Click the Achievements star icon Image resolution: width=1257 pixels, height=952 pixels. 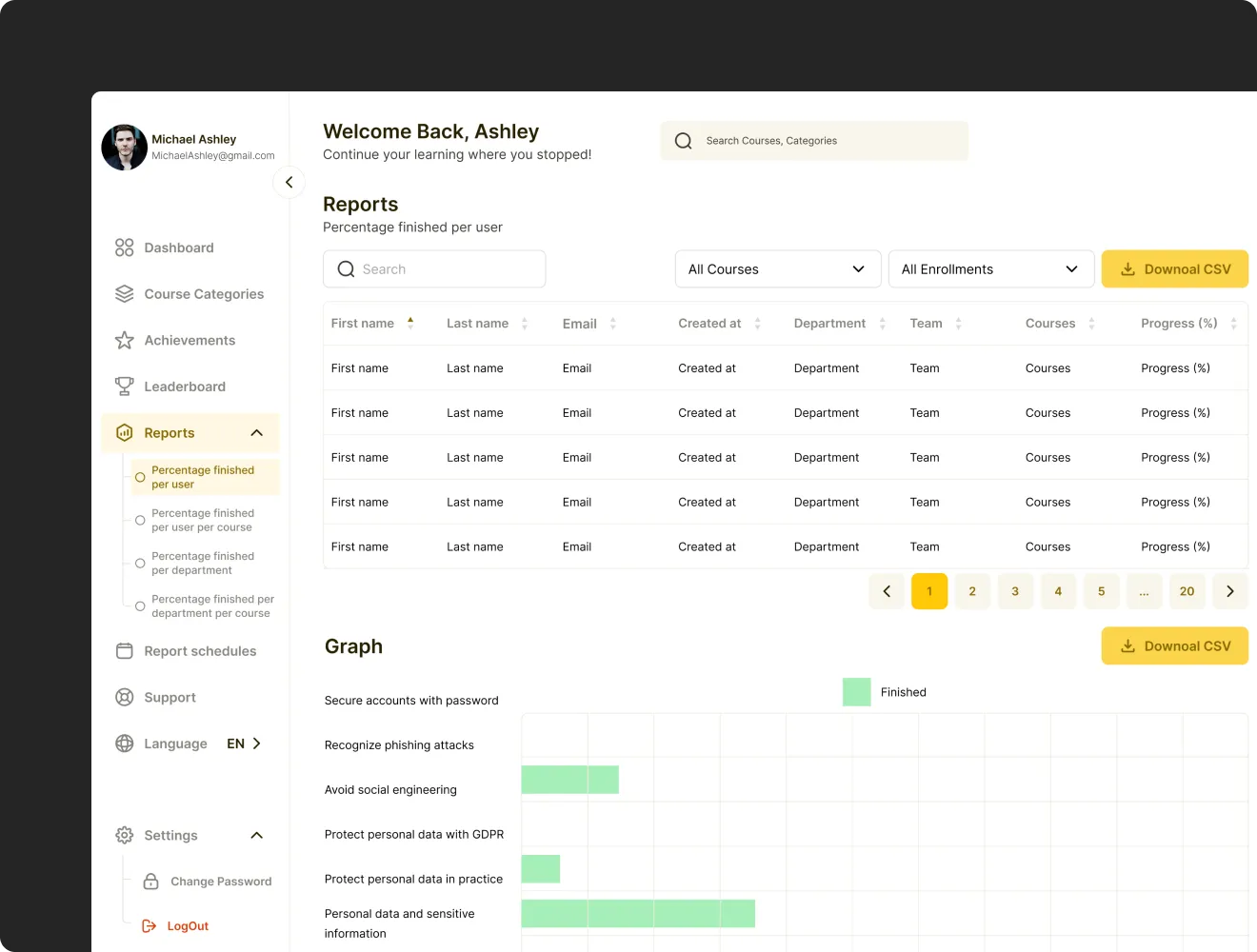tap(124, 341)
